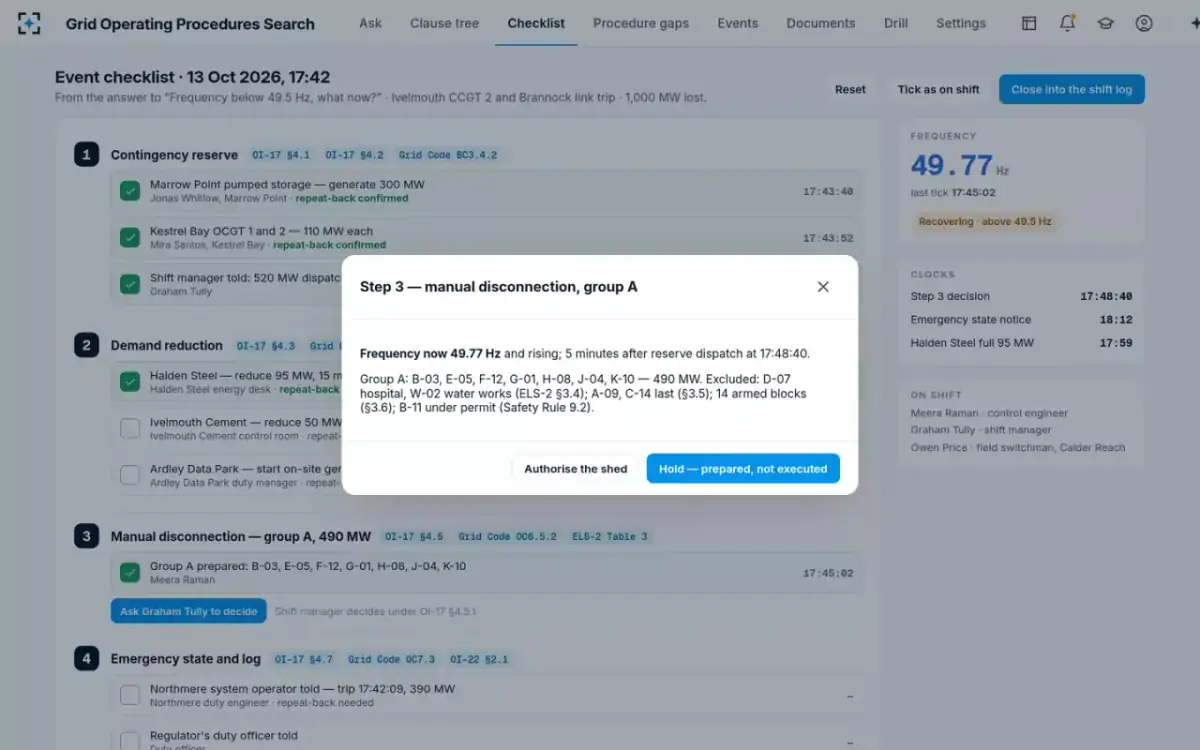Open the training cap icon
The image size is (1200, 750).
[1105, 23]
